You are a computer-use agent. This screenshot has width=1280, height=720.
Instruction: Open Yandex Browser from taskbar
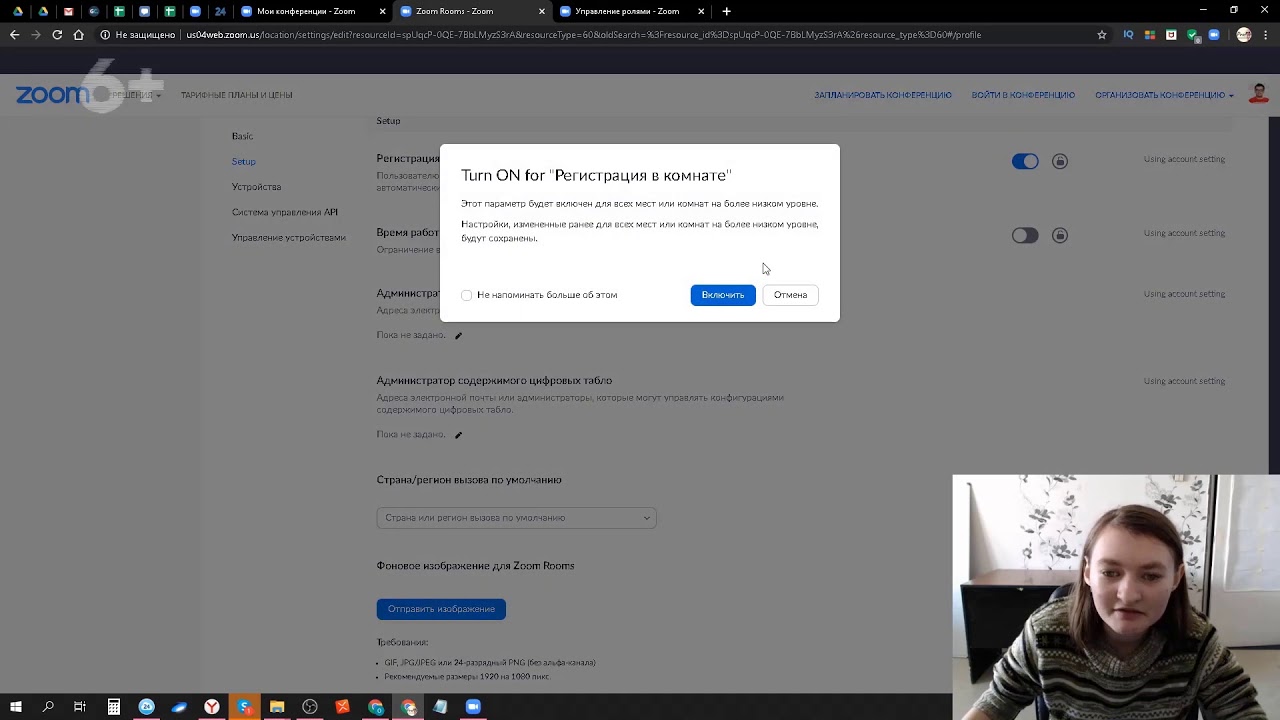click(212, 707)
